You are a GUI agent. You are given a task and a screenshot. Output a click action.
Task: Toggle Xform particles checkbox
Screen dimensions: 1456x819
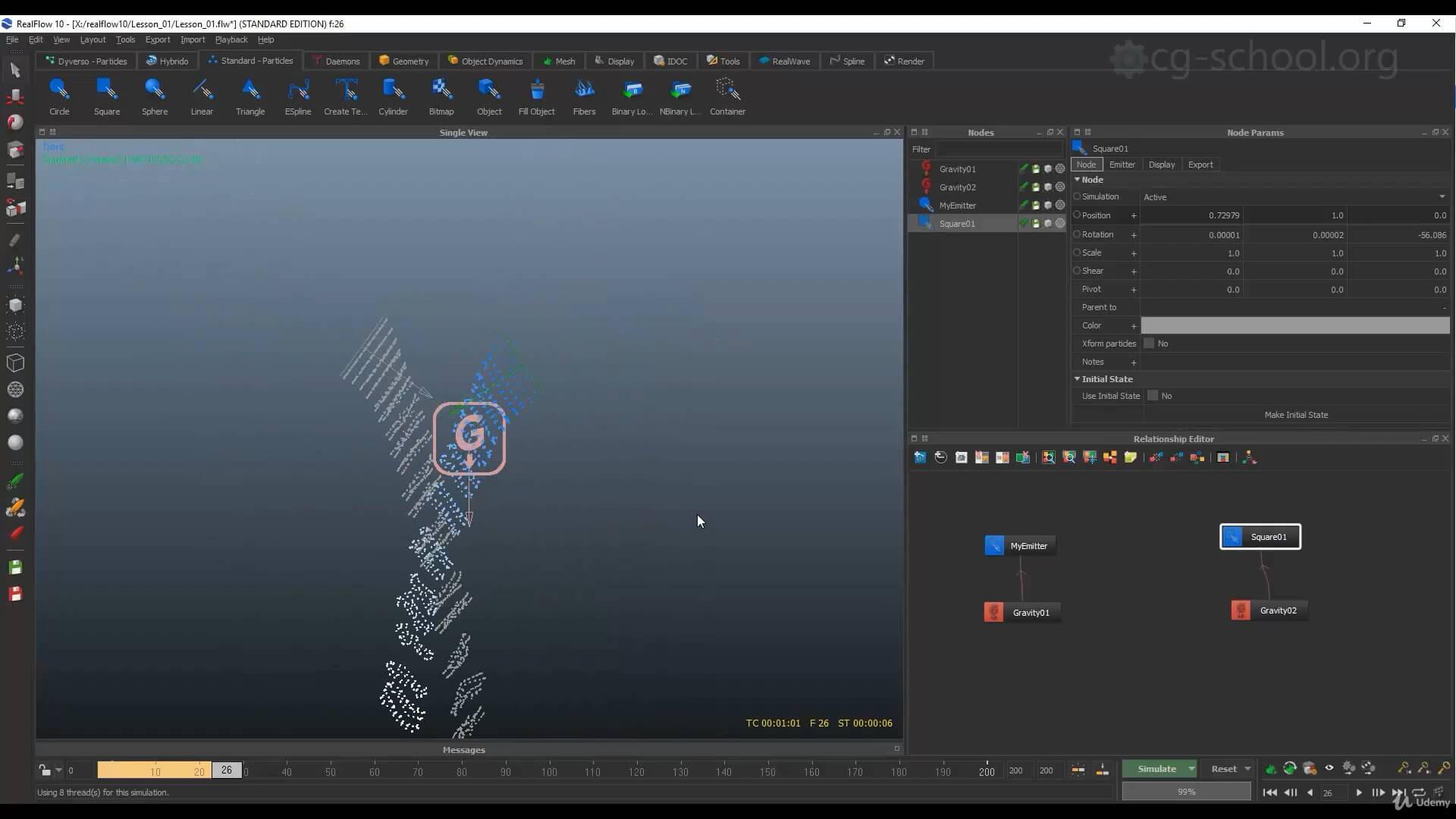click(x=1149, y=344)
